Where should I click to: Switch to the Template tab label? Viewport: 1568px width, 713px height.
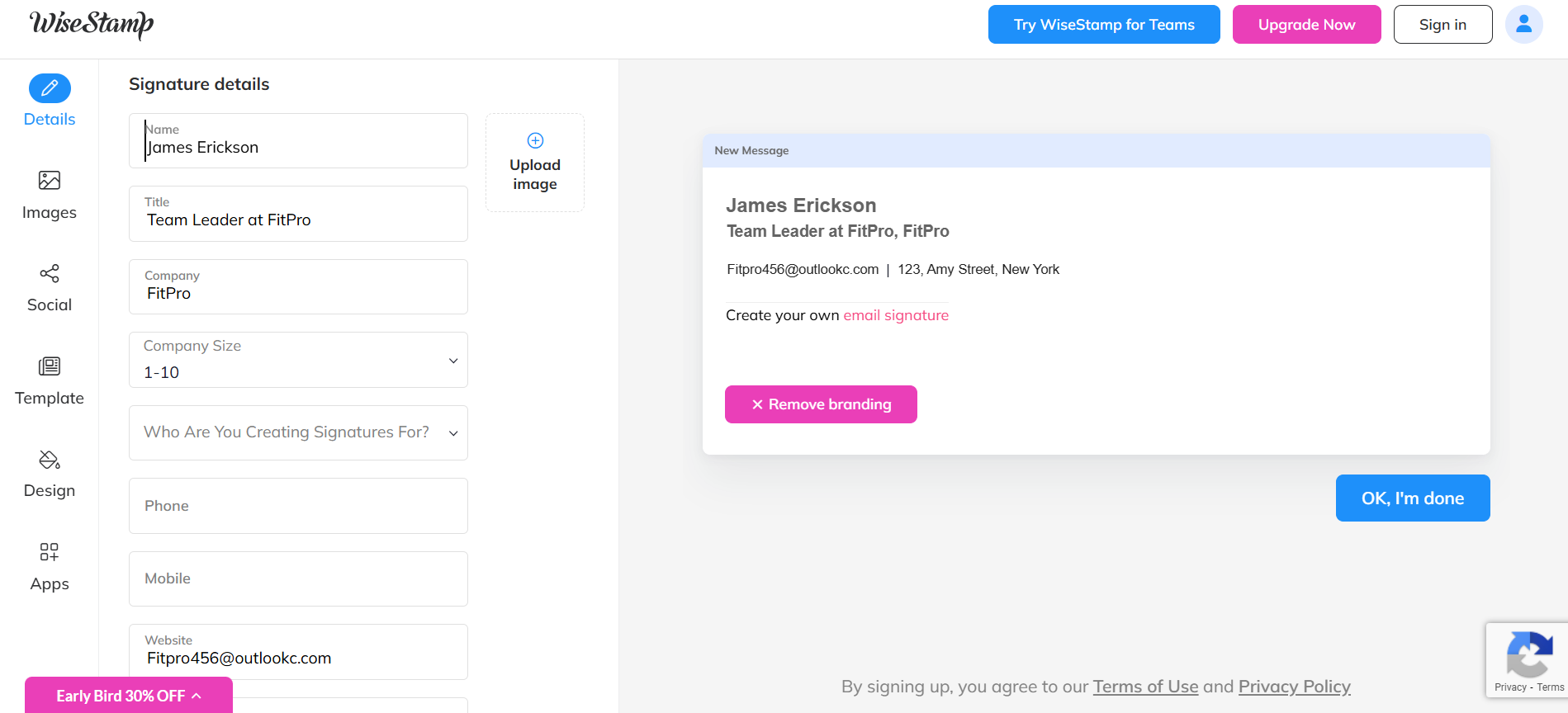pyautogui.click(x=50, y=398)
